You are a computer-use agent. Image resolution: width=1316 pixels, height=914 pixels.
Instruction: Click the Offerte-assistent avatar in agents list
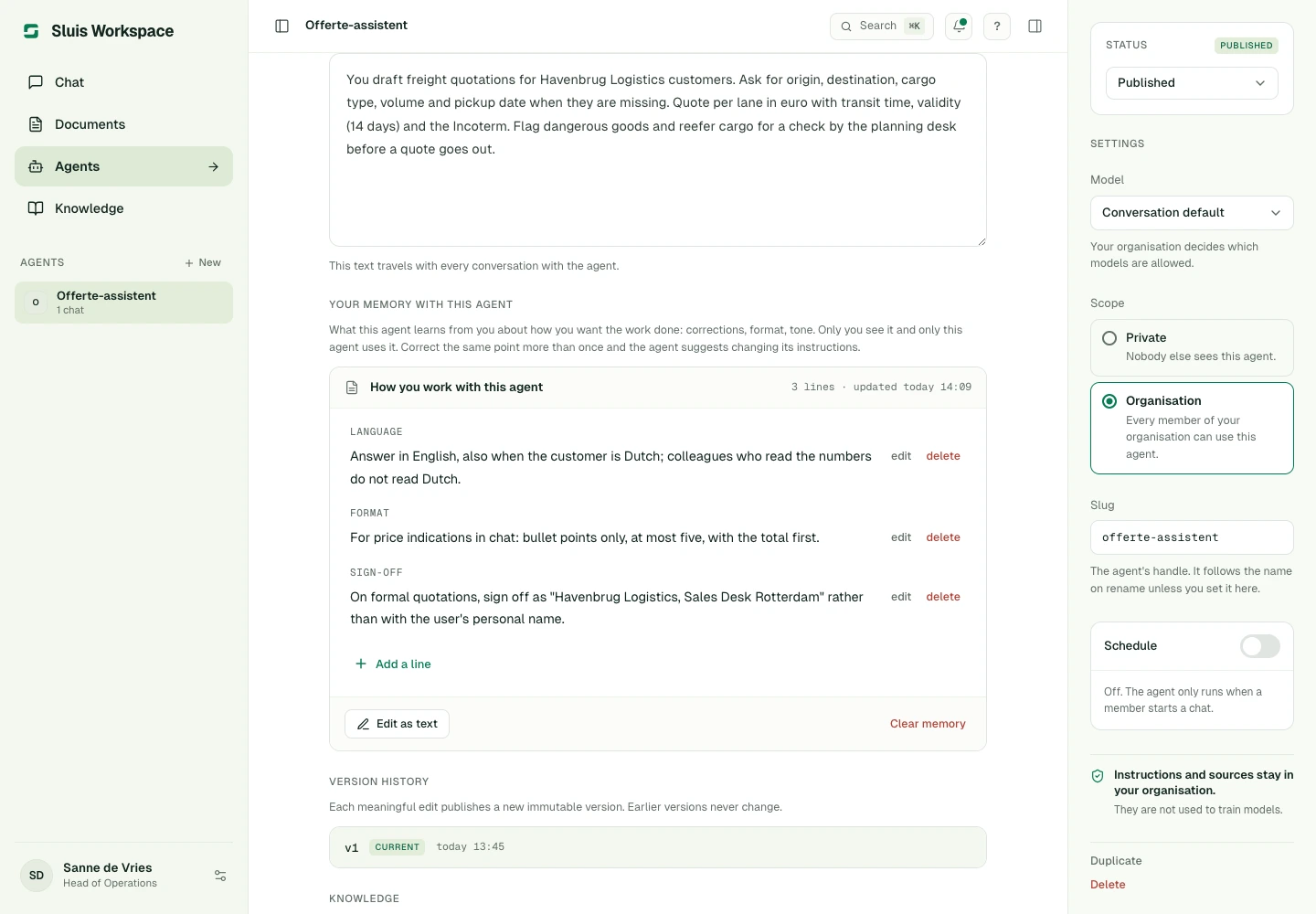click(36, 303)
